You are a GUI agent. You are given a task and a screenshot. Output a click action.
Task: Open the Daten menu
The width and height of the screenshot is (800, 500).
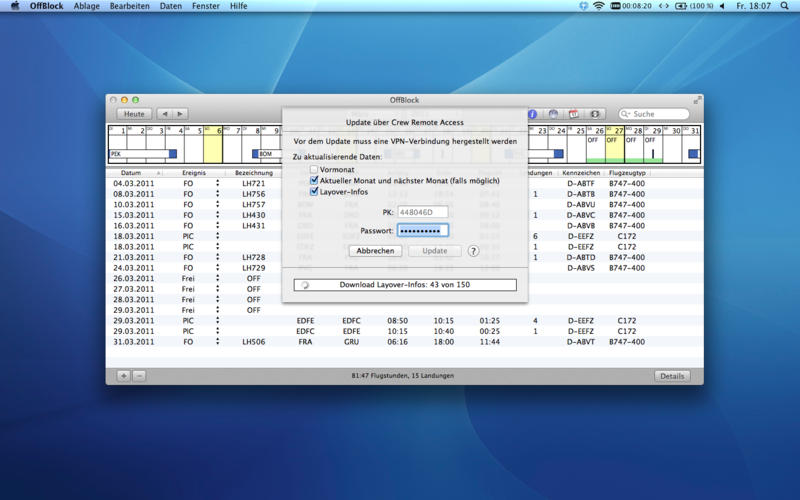171,6
